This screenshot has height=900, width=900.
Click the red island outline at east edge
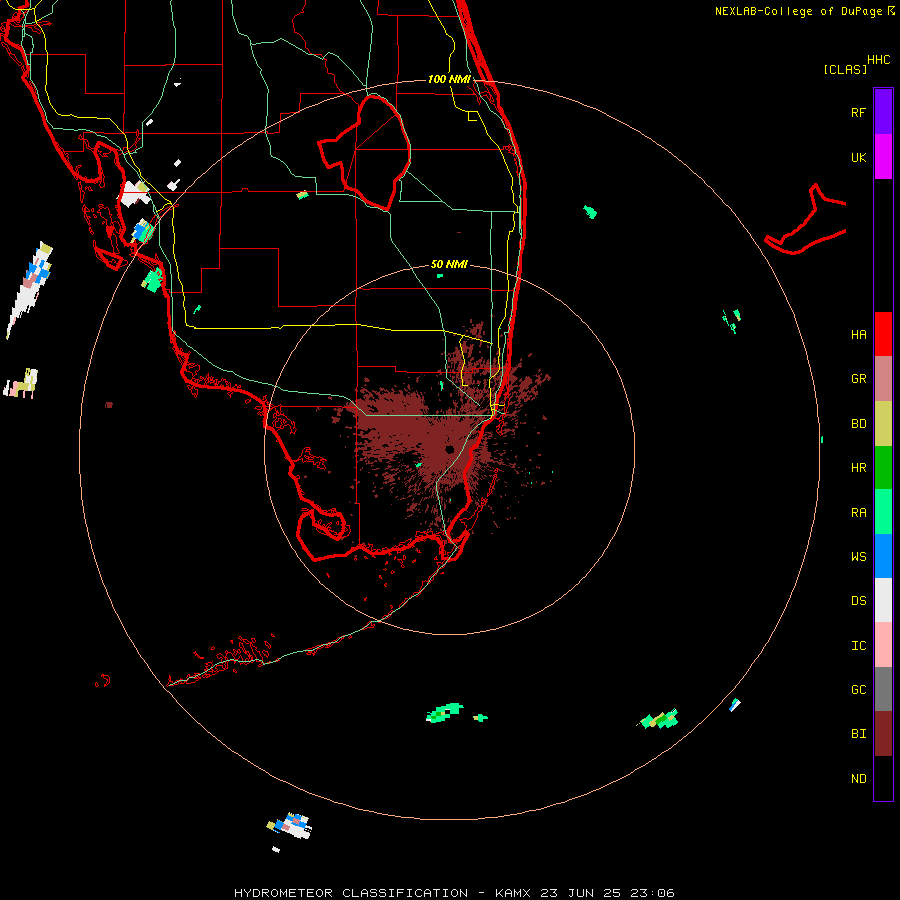tap(806, 221)
